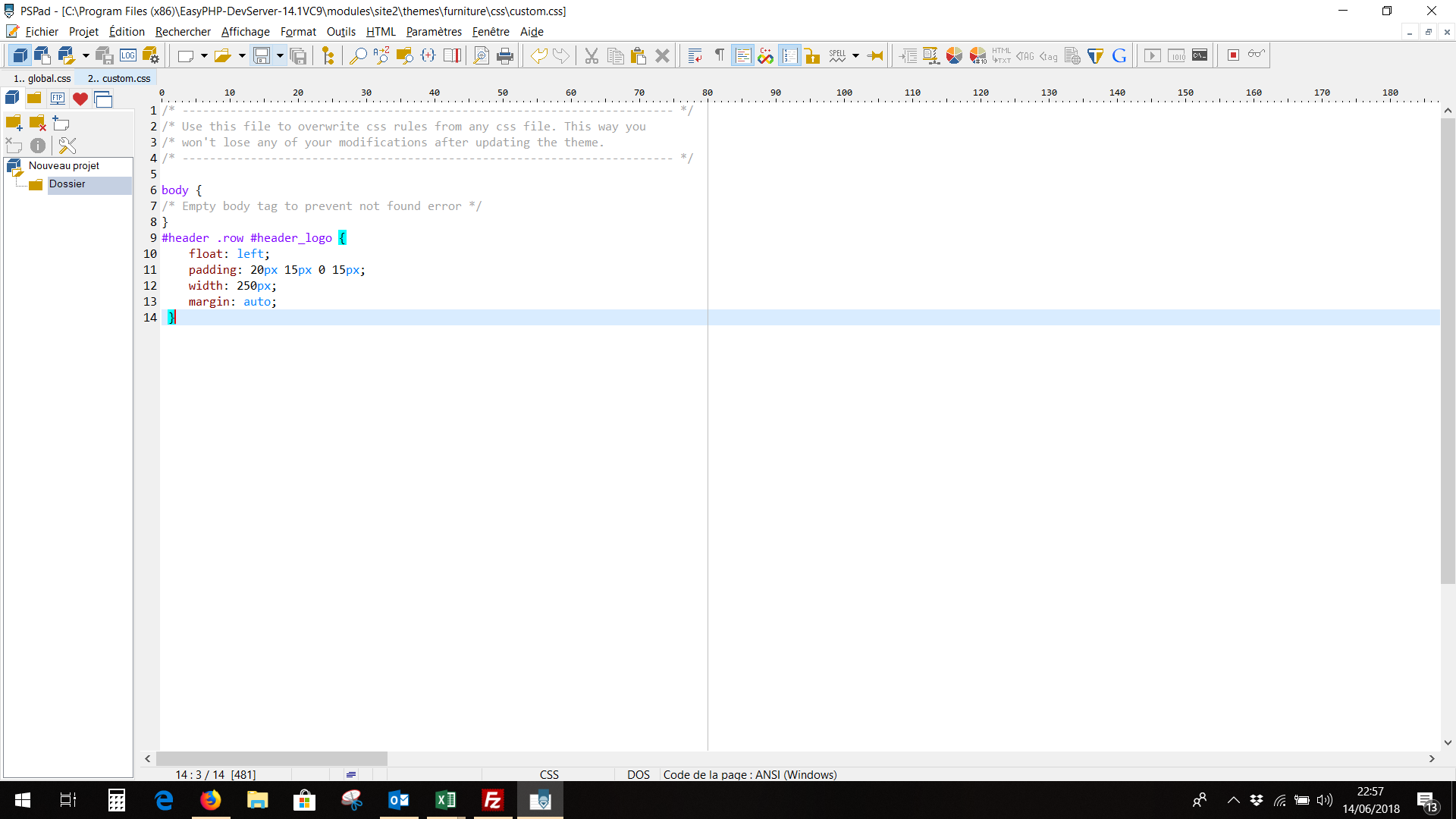Viewport: 1456px width, 819px height.
Task: Select the Dossier folder in project tree
Action: 67,184
